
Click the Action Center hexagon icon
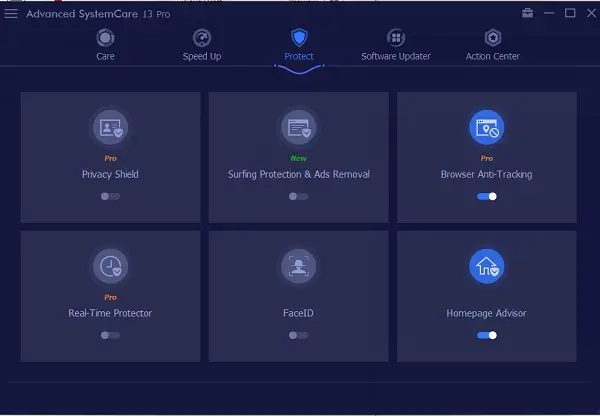492,38
